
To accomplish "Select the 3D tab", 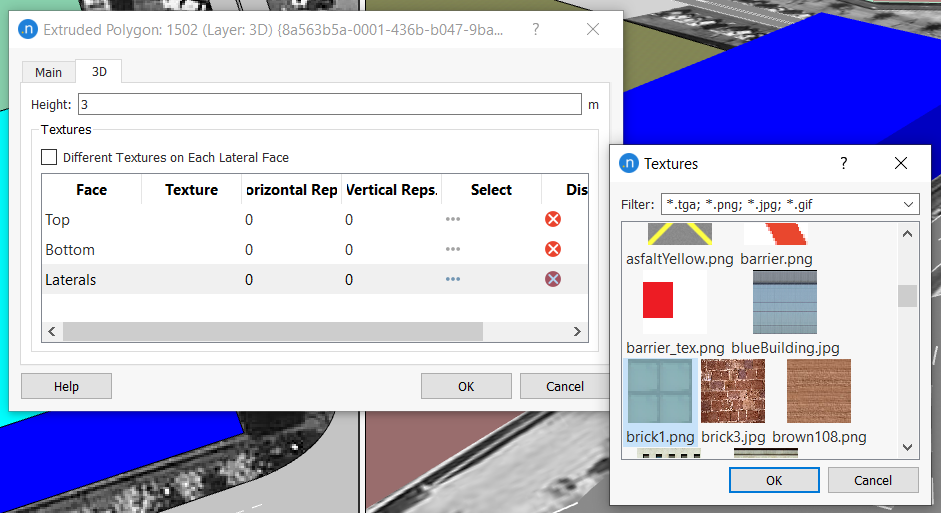I will 99,72.
